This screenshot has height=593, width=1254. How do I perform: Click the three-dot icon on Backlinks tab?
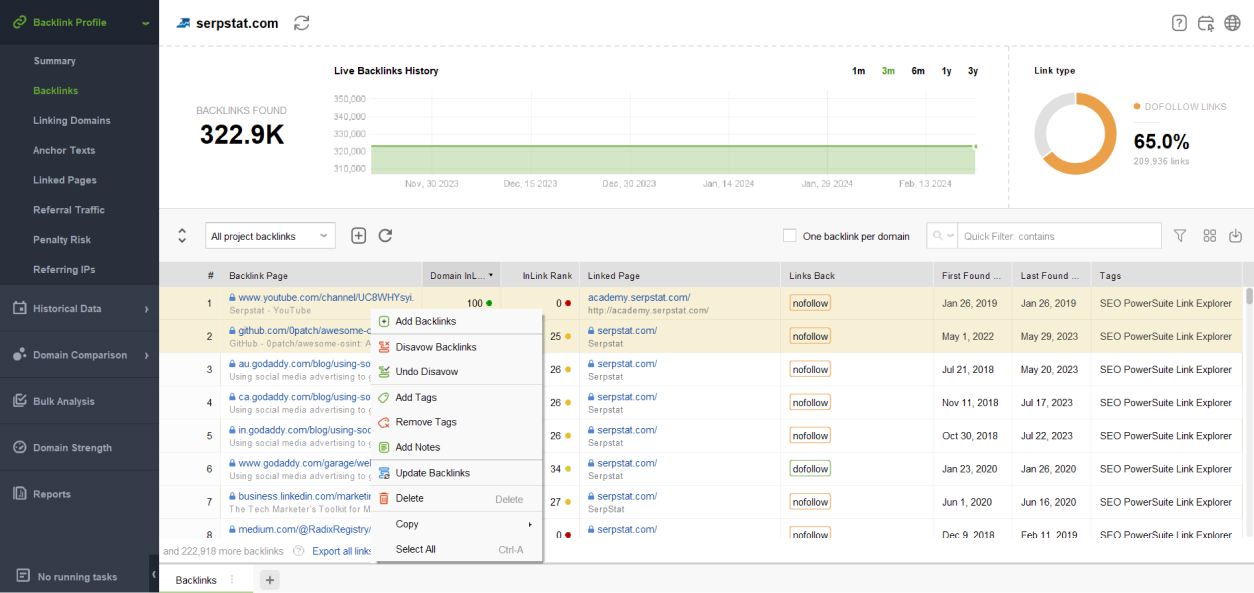[232, 580]
